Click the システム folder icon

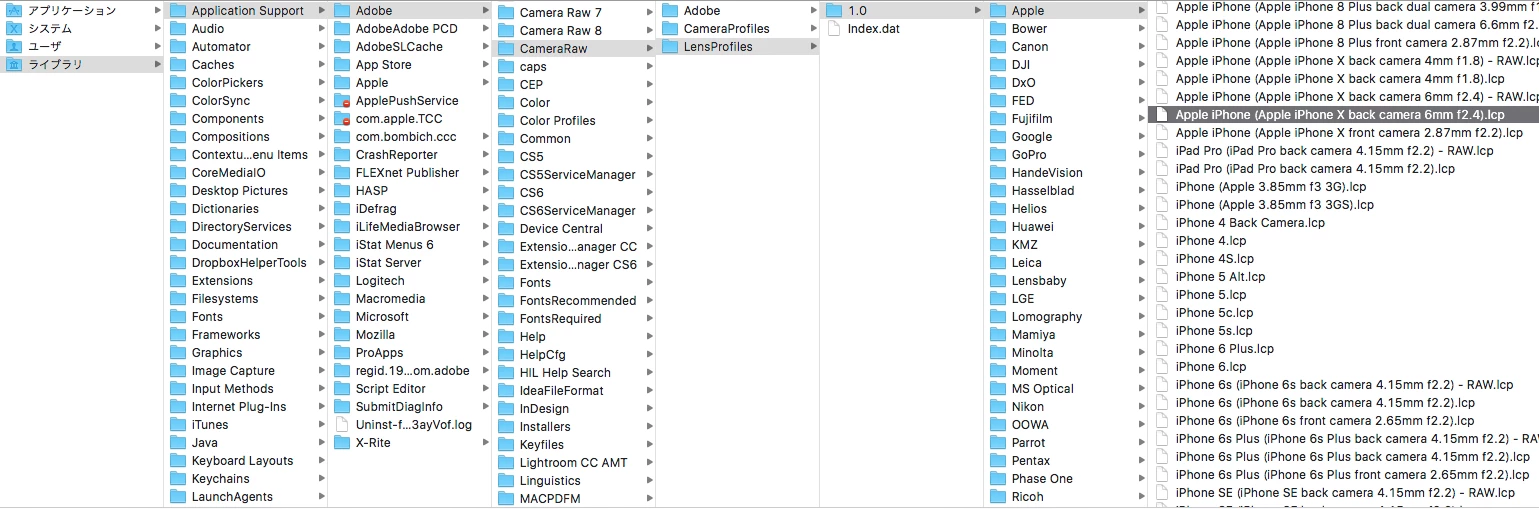pyautogui.click(x=14, y=28)
